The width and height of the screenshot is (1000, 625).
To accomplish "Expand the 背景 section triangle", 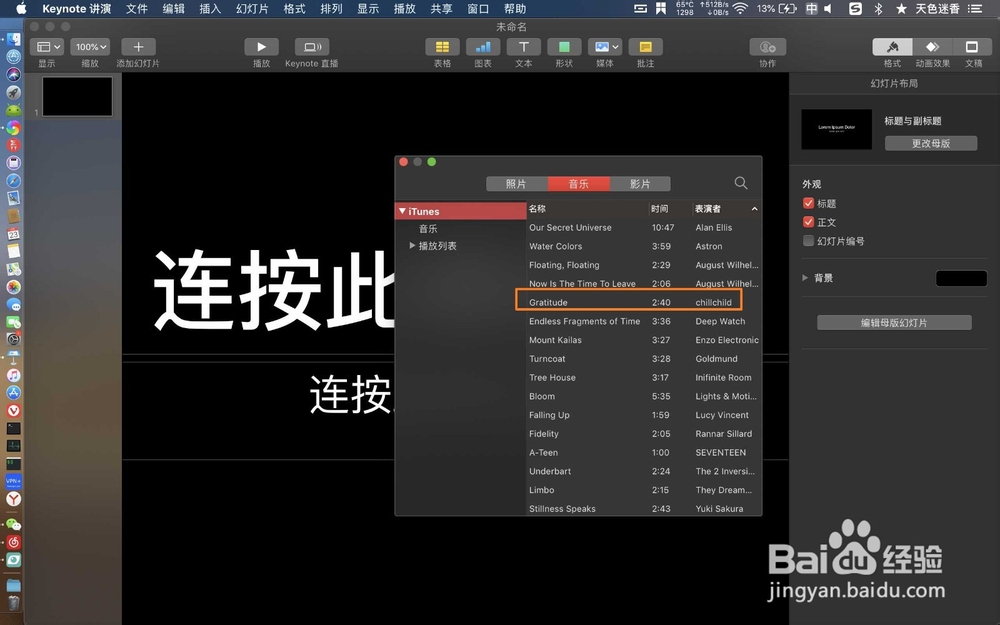I will point(805,278).
